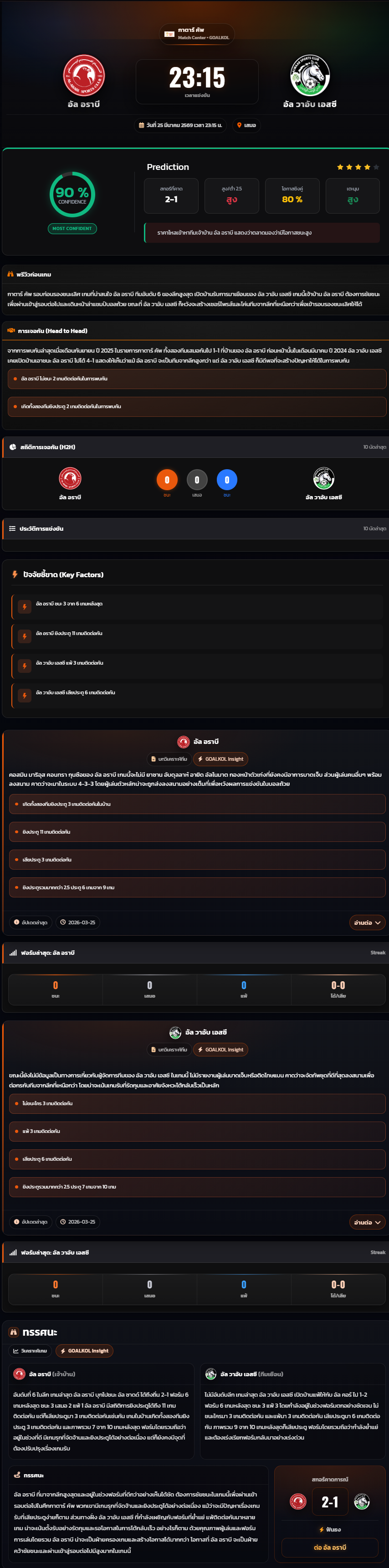Click the star rating next to Prediction
Viewport: 389px width, 1568px height.
click(358, 167)
